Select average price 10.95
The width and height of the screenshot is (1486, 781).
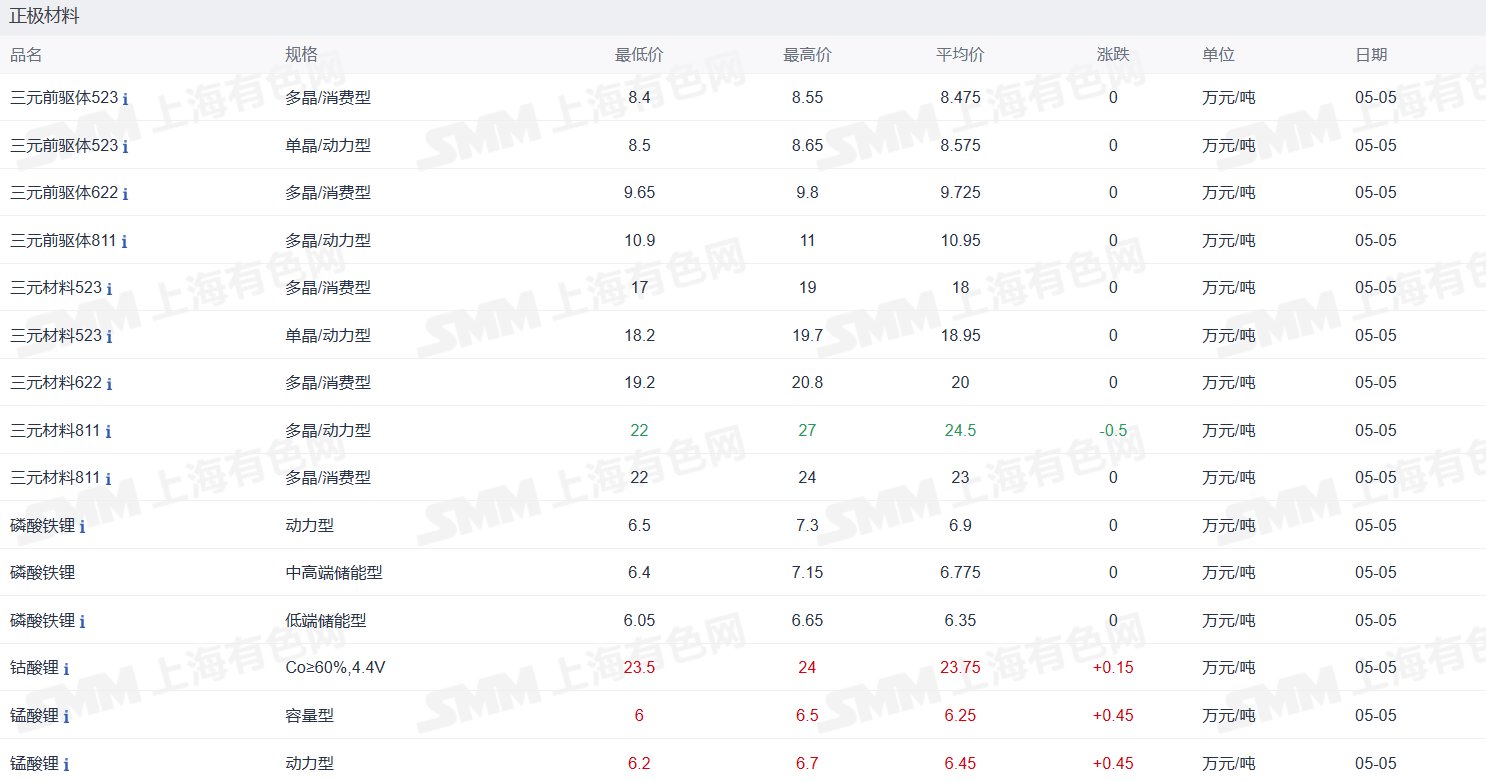[960, 241]
